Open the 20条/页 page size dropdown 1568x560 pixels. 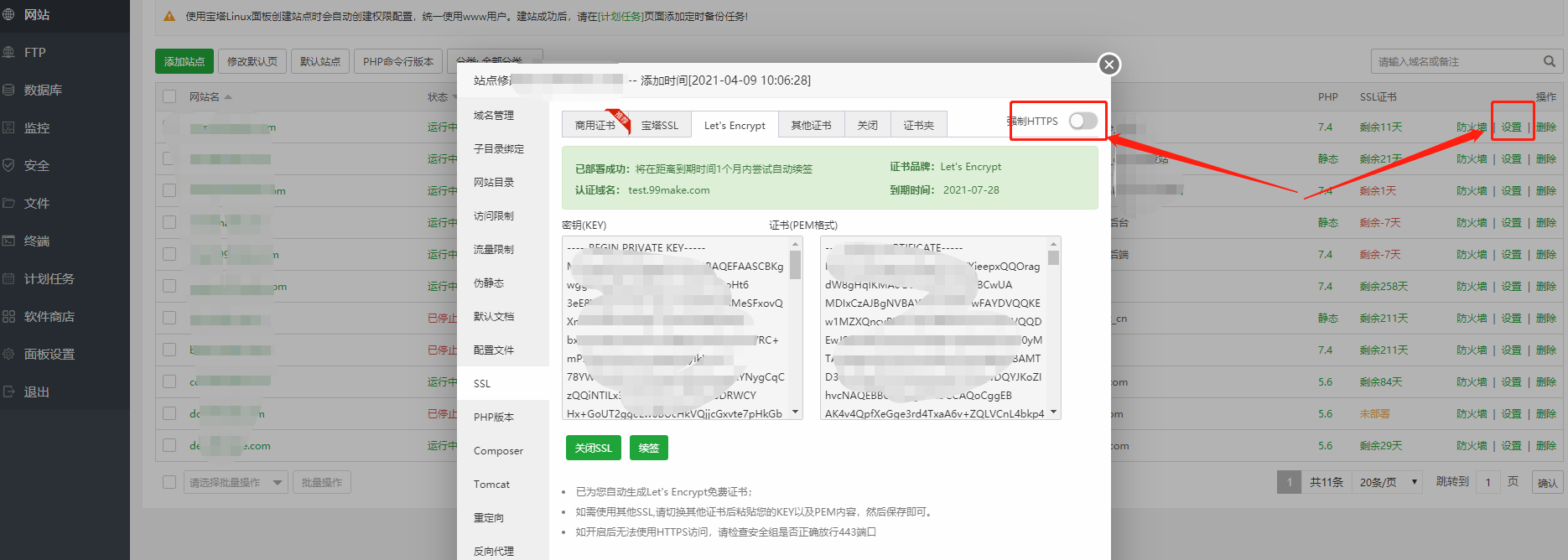click(x=1388, y=482)
